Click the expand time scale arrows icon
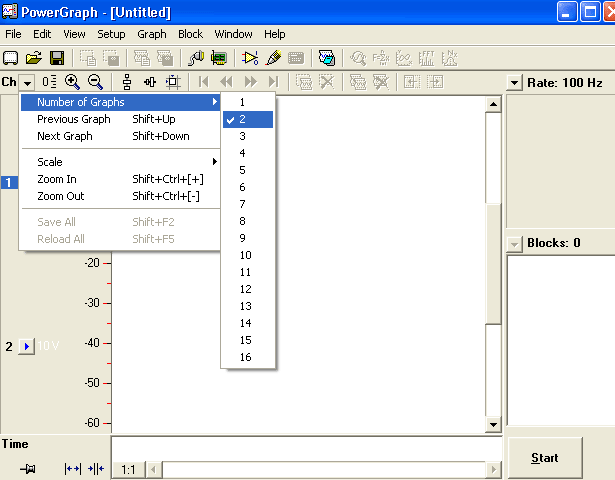 (x=73, y=469)
